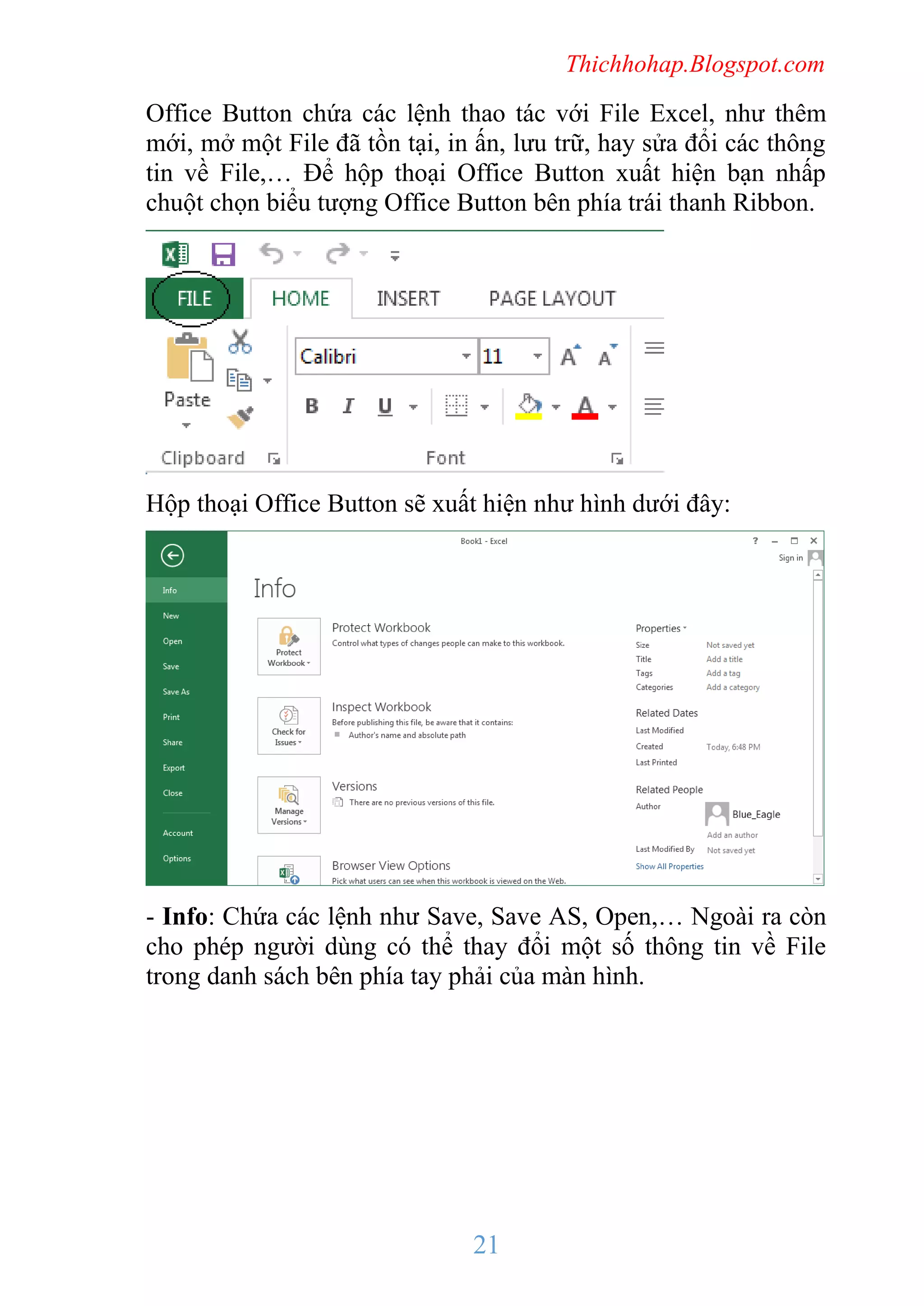Select Export in Backstage sidebar
924x1306 pixels.
click(187, 768)
